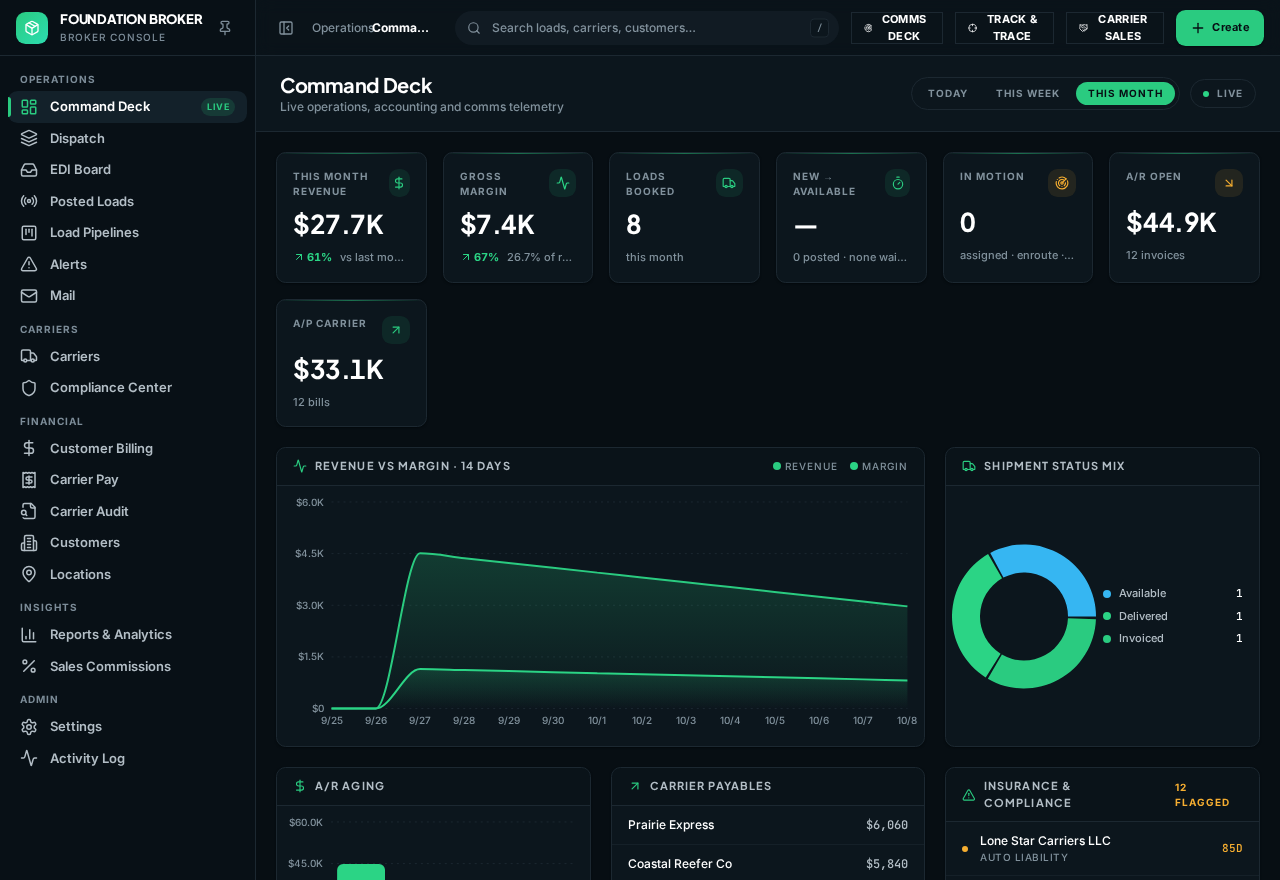
Task: Click the truck icon on Loads Booked card
Action: coord(729,183)
